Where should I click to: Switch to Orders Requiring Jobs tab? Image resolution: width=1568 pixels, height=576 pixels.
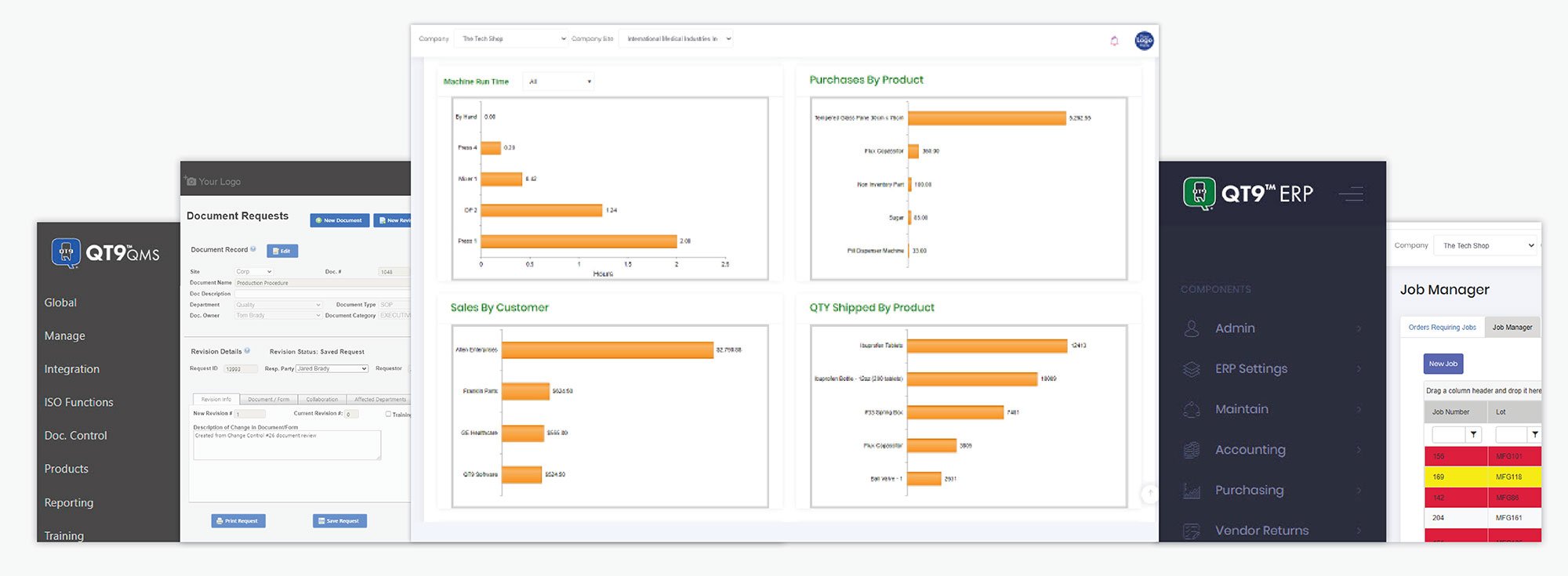[1442, 328]
